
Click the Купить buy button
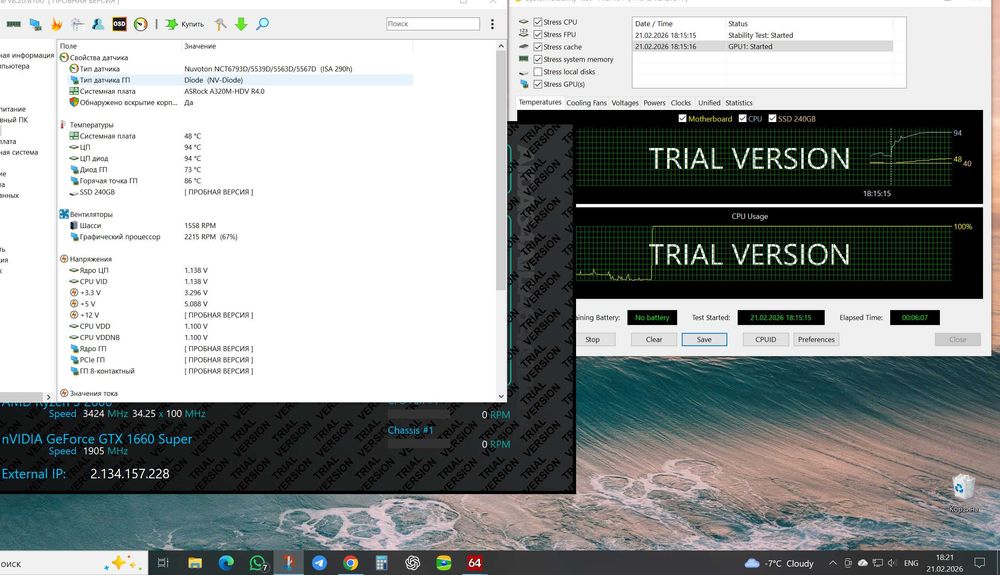(x=184, y=23)
